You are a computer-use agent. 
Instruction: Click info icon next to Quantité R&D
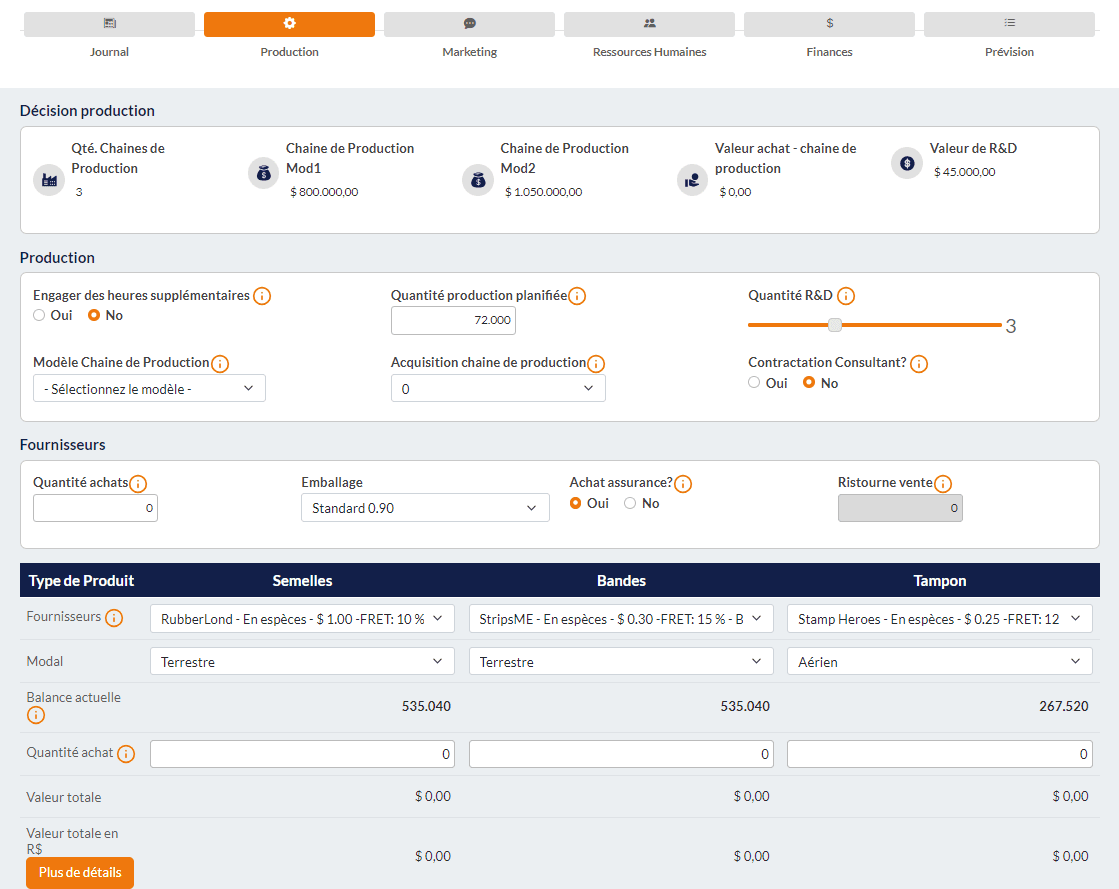[x=846, y=296]
